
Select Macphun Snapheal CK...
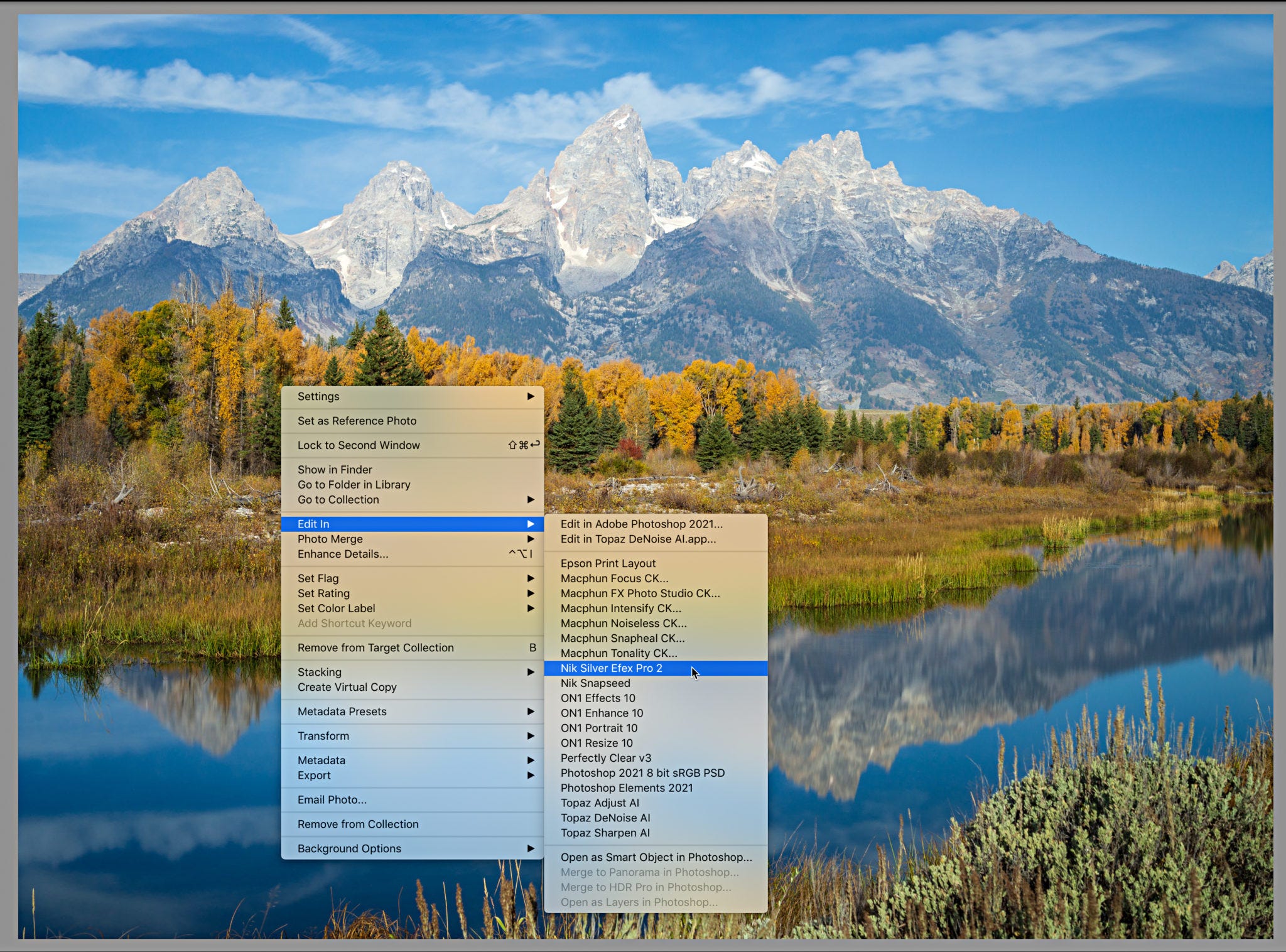(x=656, y=638)
